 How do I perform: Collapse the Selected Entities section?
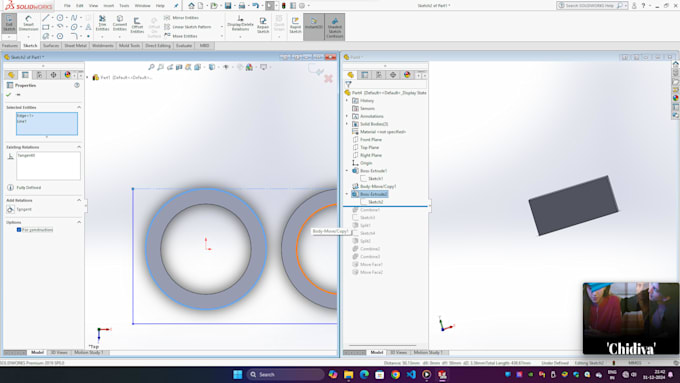pos(79,107)
